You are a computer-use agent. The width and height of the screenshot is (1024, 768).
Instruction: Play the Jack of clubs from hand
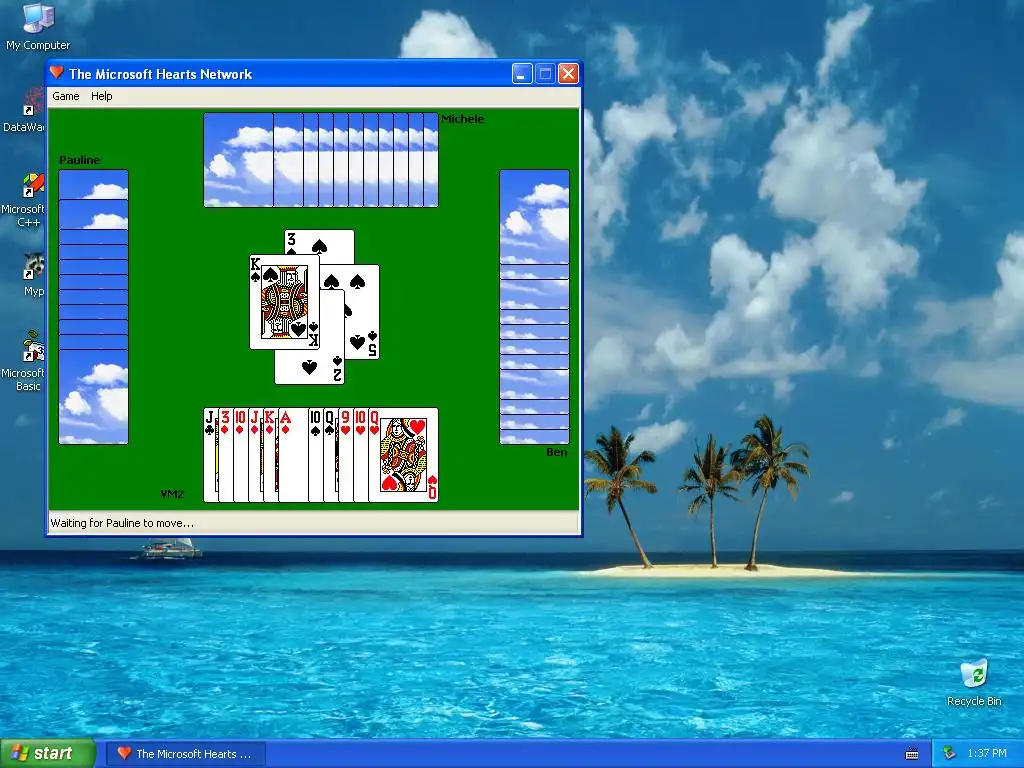(210, 455)
